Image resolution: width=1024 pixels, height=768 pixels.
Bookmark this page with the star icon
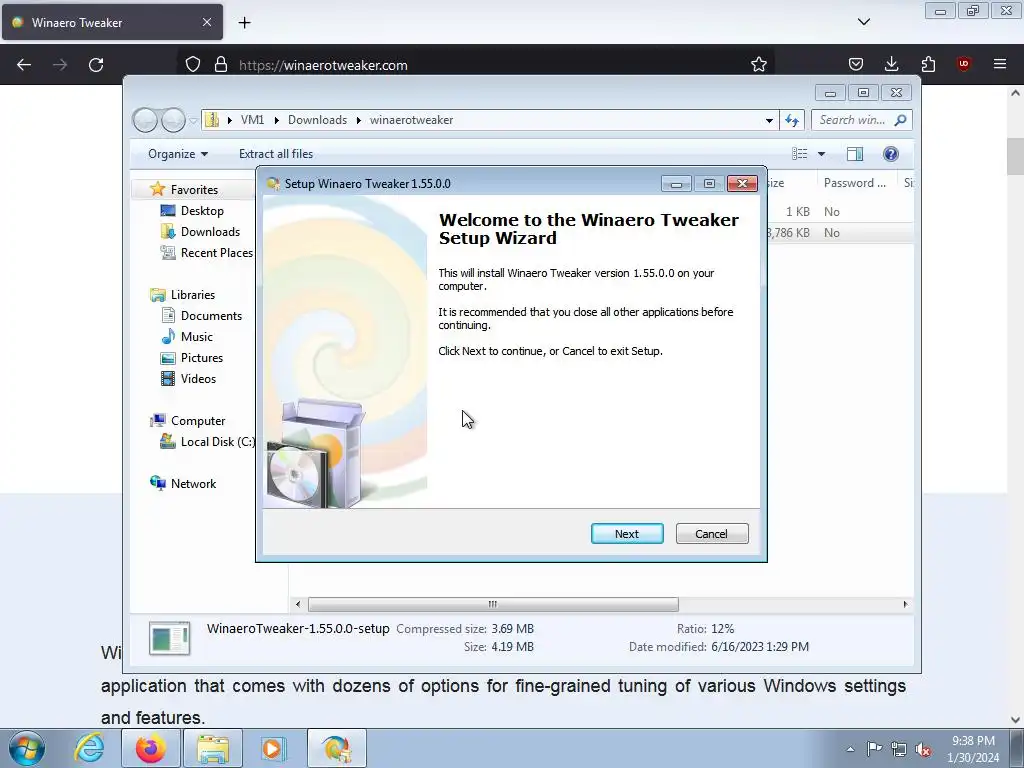[758, 65]
